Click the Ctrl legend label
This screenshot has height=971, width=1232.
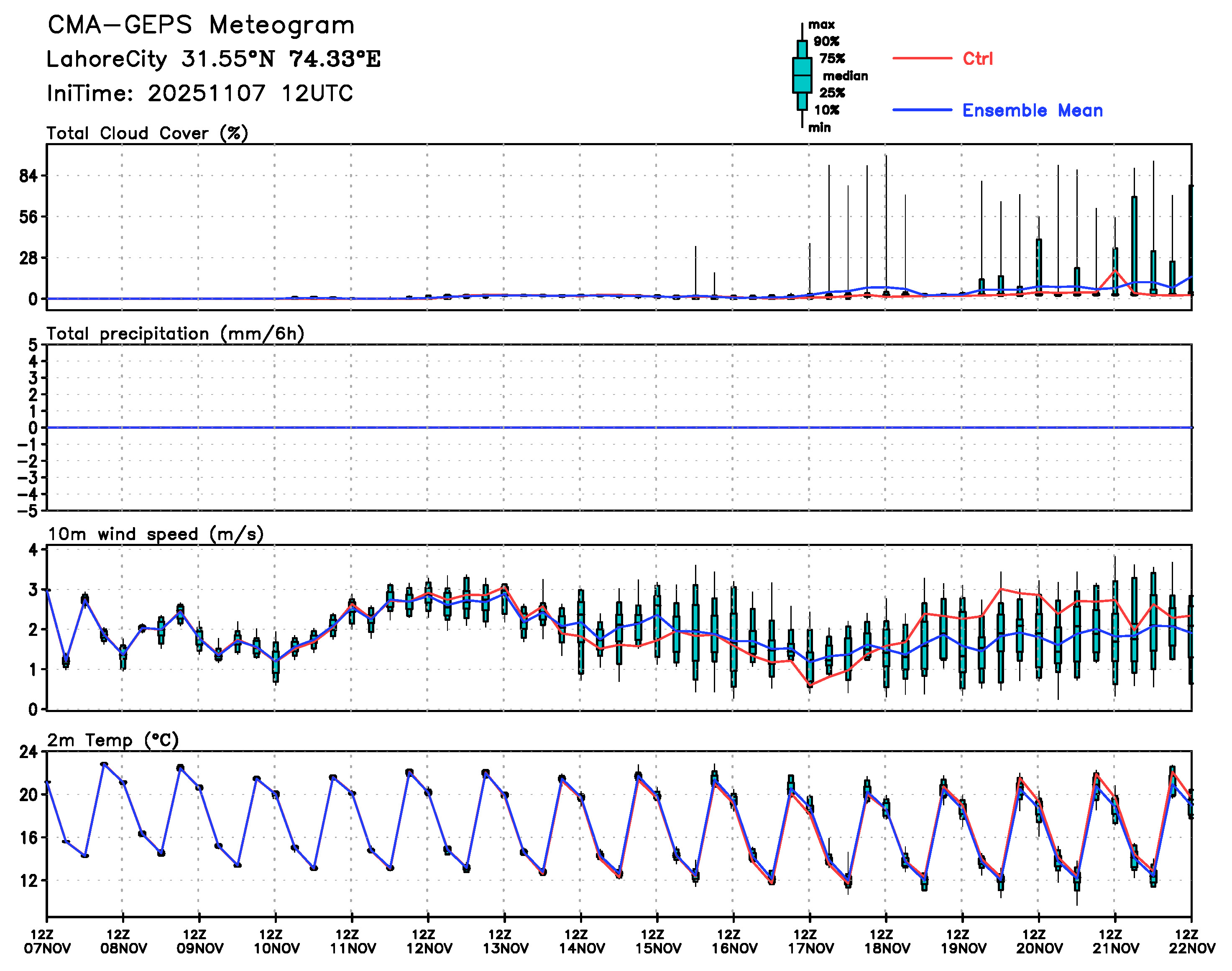pos(977,59)
